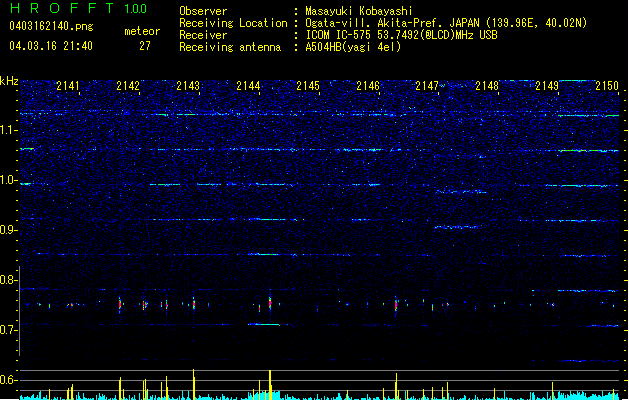The image size is (629, 400).
Task: Click the 2141 time marker
Action: click(x=68, y=86)
